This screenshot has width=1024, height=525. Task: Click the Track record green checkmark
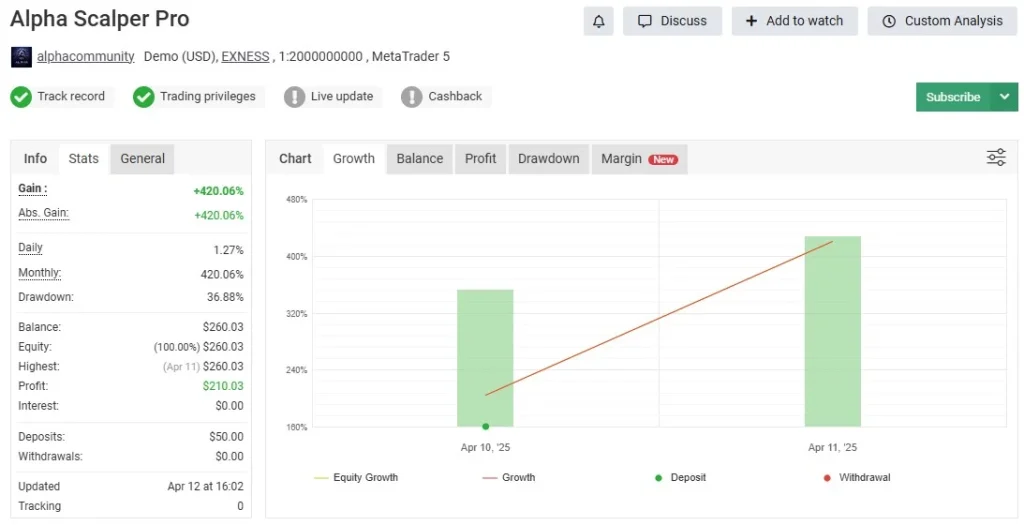click(21, 97)
